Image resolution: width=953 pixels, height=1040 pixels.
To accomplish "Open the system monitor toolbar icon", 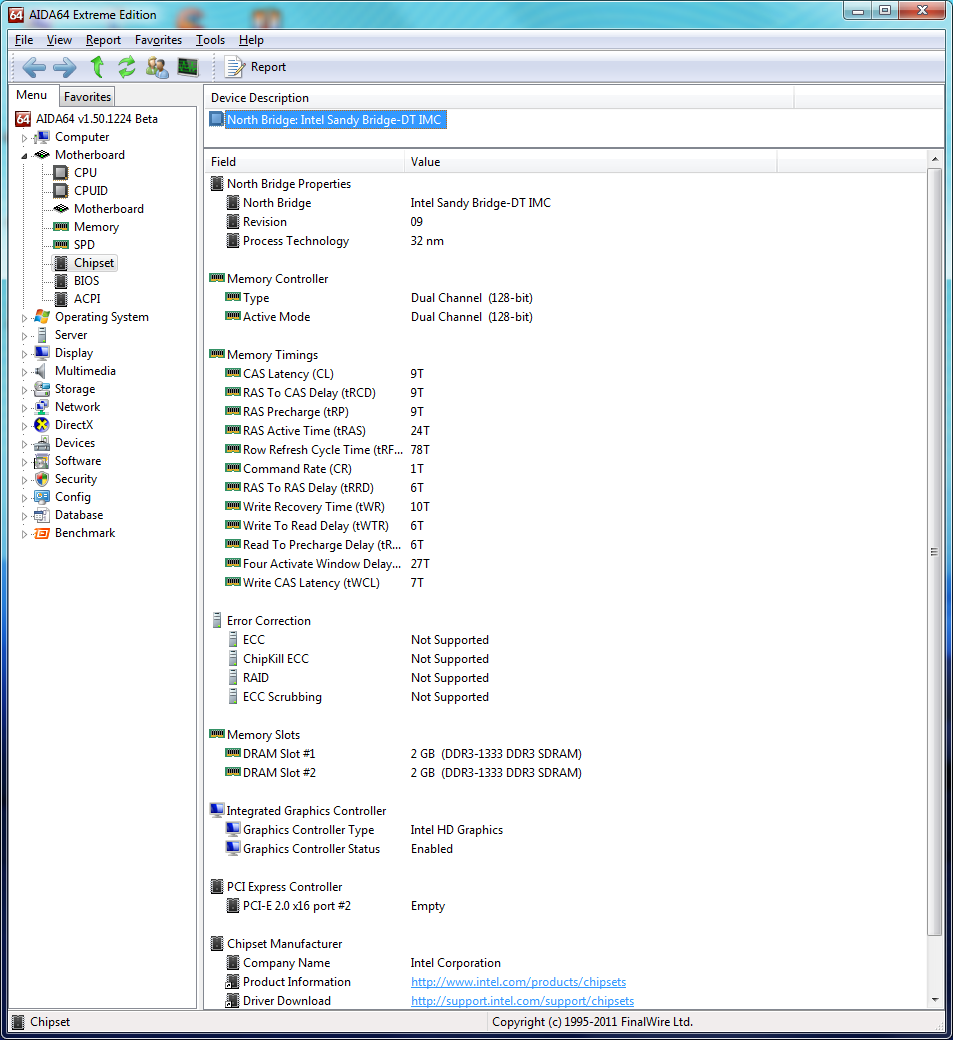I will click(x=188, y=67).
